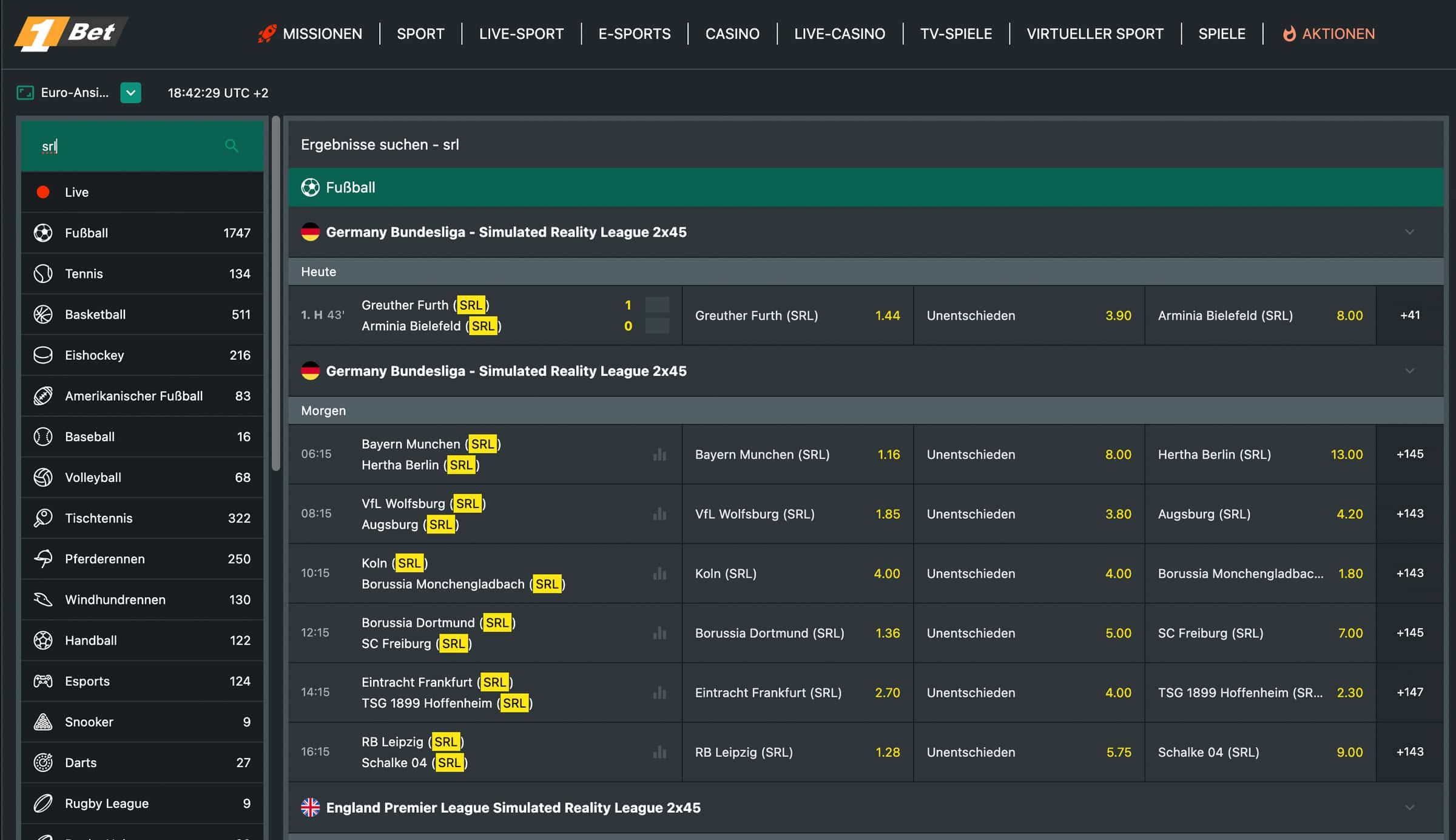The width and height of the screenshot is (1456, 840).
Task: Click the Eishockey puck icon
Action: [x=43, y=355]
